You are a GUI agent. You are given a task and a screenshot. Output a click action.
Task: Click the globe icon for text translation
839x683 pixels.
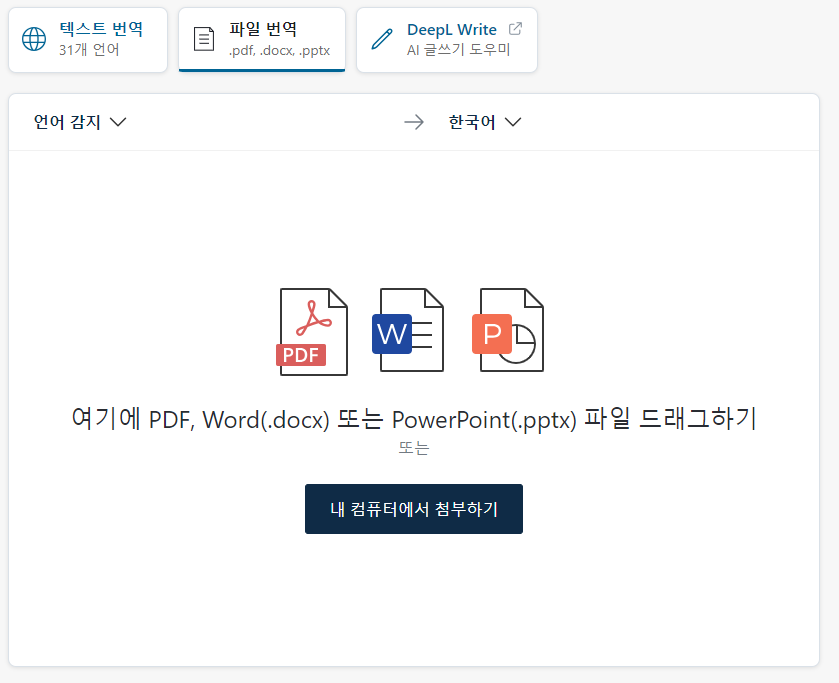click(34, 39)
